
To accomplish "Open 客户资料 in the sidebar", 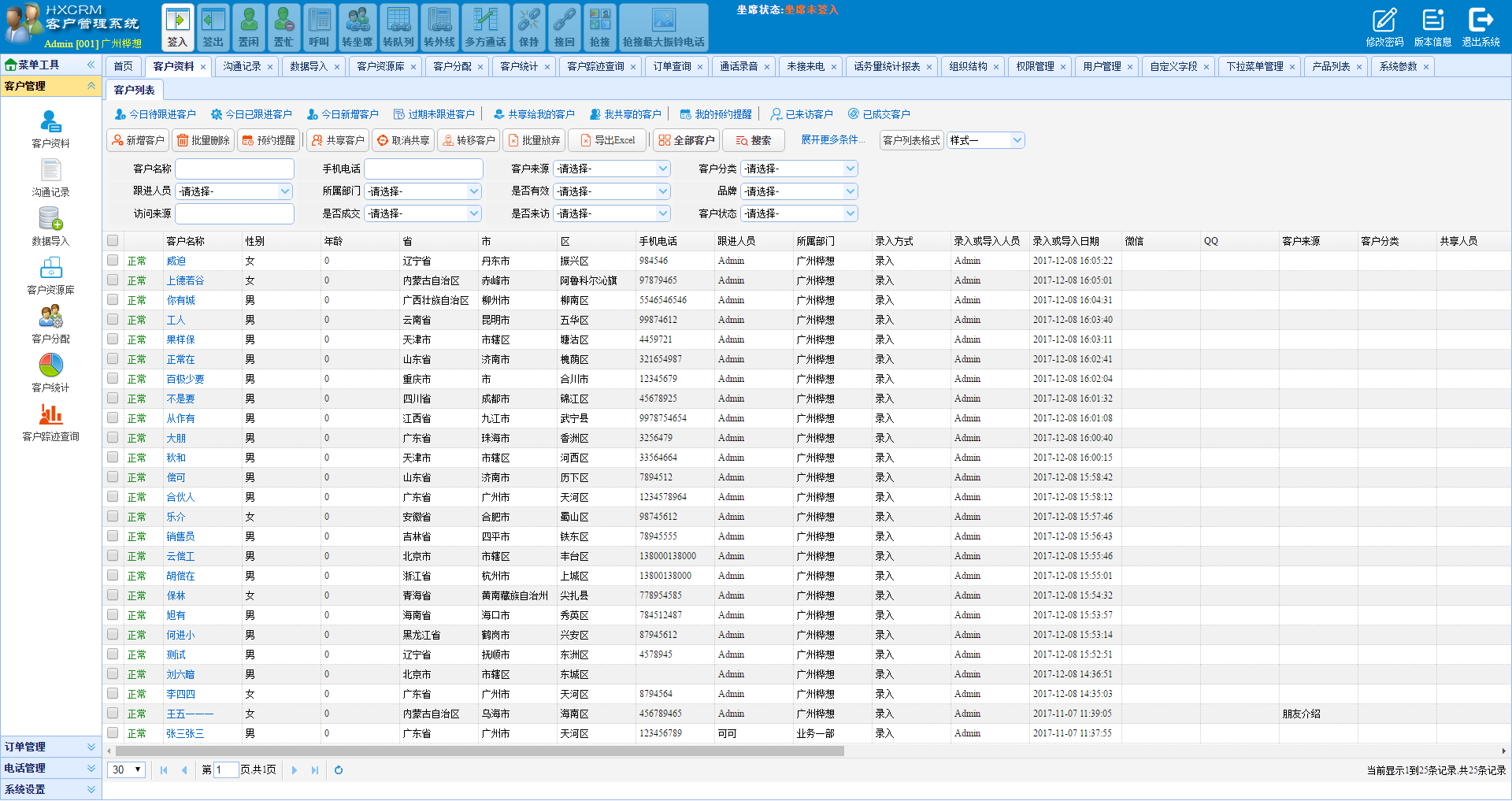I will tap(51, 129).
